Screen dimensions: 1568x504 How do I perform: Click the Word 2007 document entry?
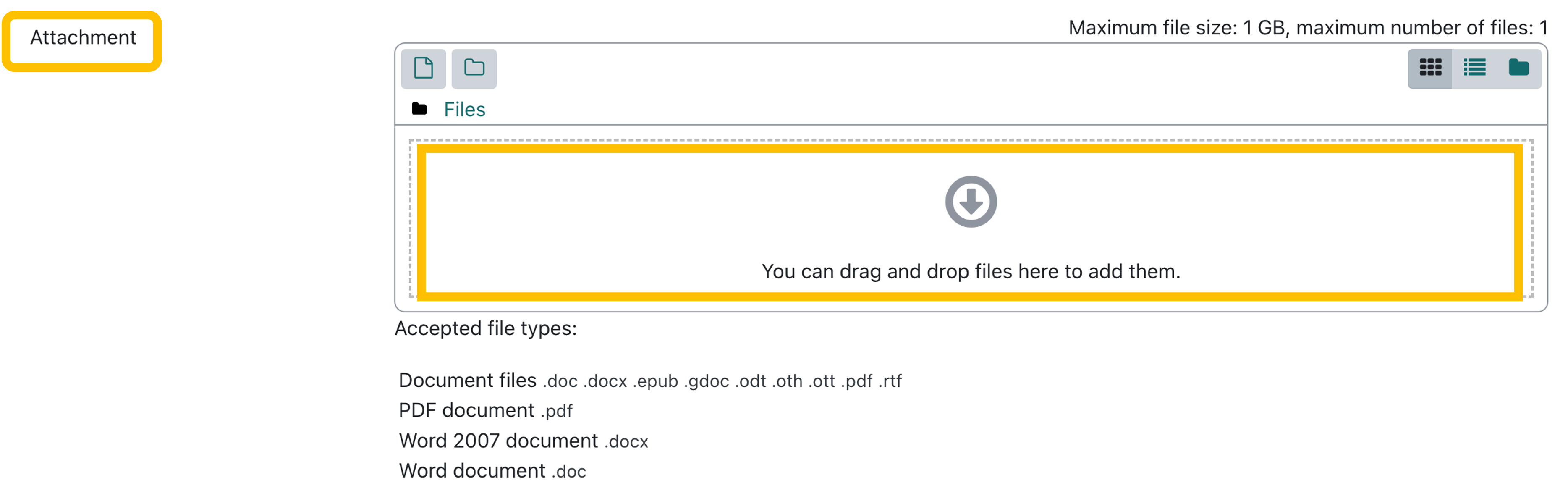pyautogui.click(x=524, y=441)
